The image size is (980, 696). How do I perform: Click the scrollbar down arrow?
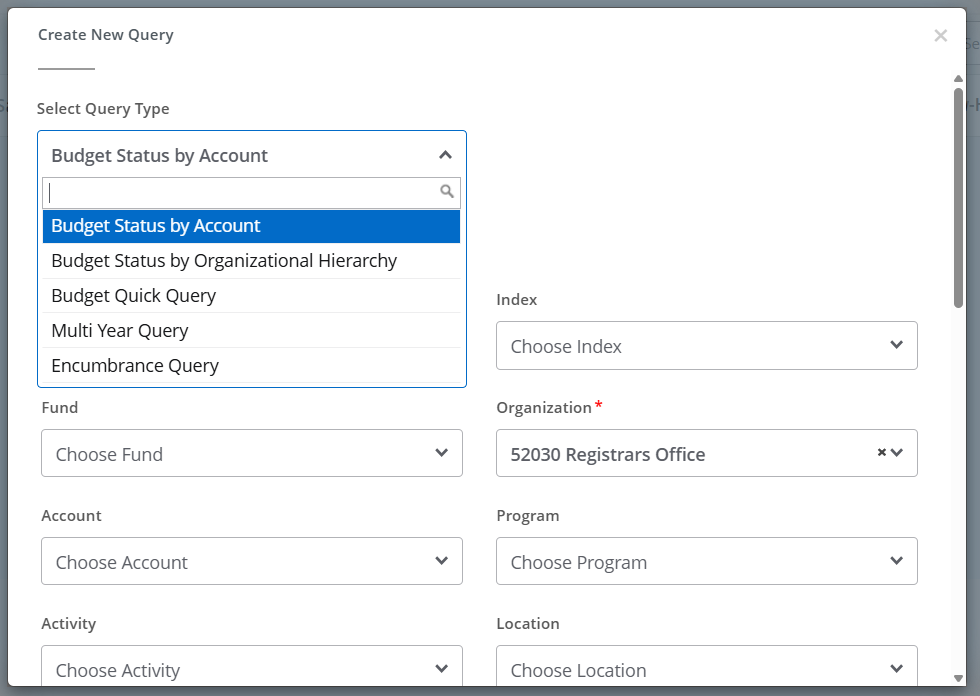[x=958, y=679]
